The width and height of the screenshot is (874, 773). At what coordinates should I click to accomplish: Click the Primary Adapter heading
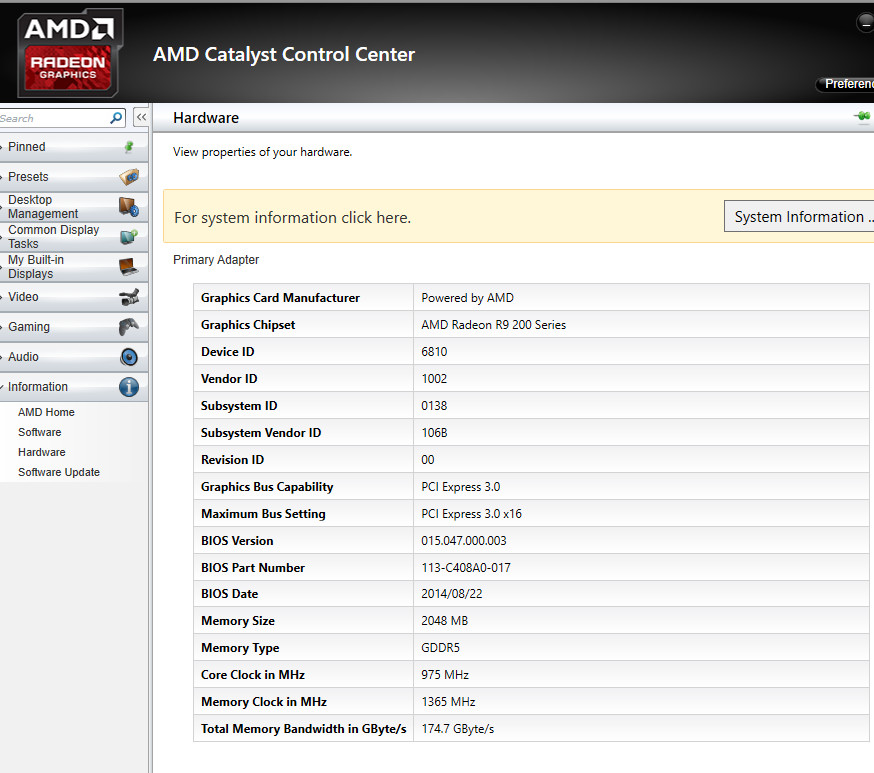point(216,260)
